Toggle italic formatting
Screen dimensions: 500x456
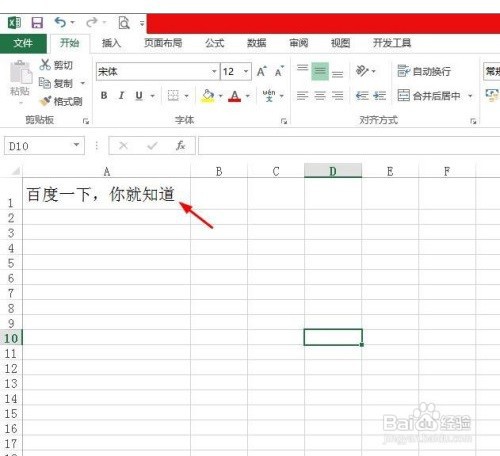click(121, 96)
